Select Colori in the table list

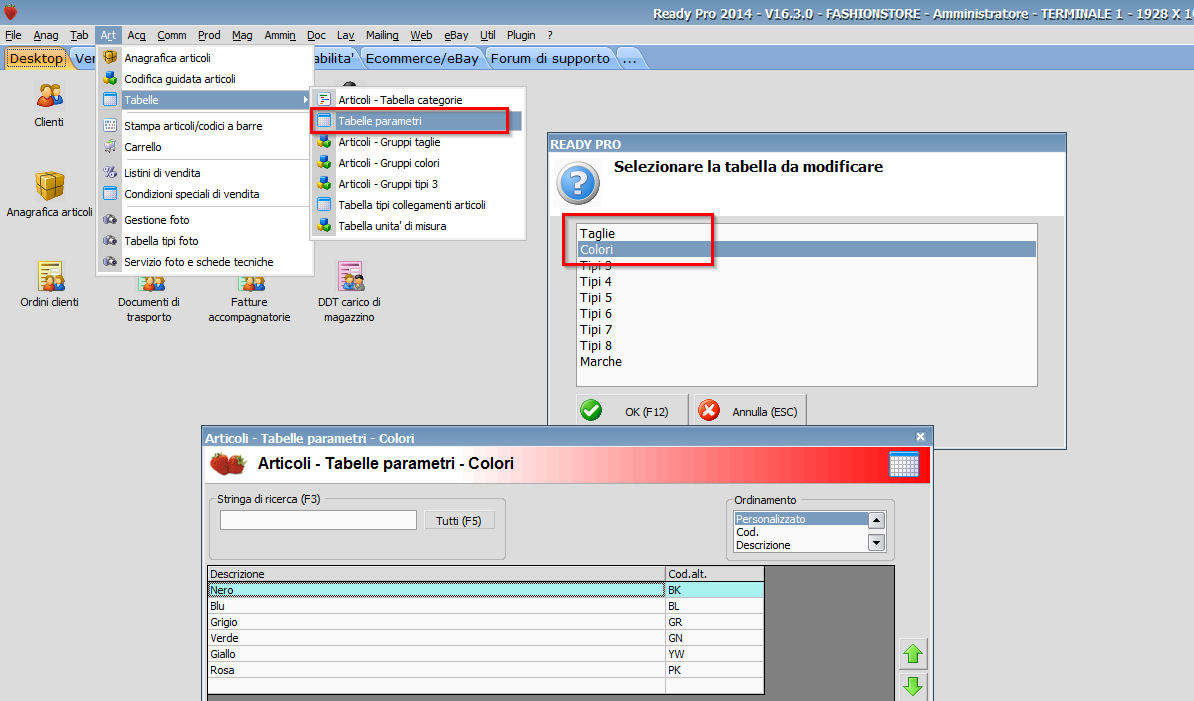point(806,250)
